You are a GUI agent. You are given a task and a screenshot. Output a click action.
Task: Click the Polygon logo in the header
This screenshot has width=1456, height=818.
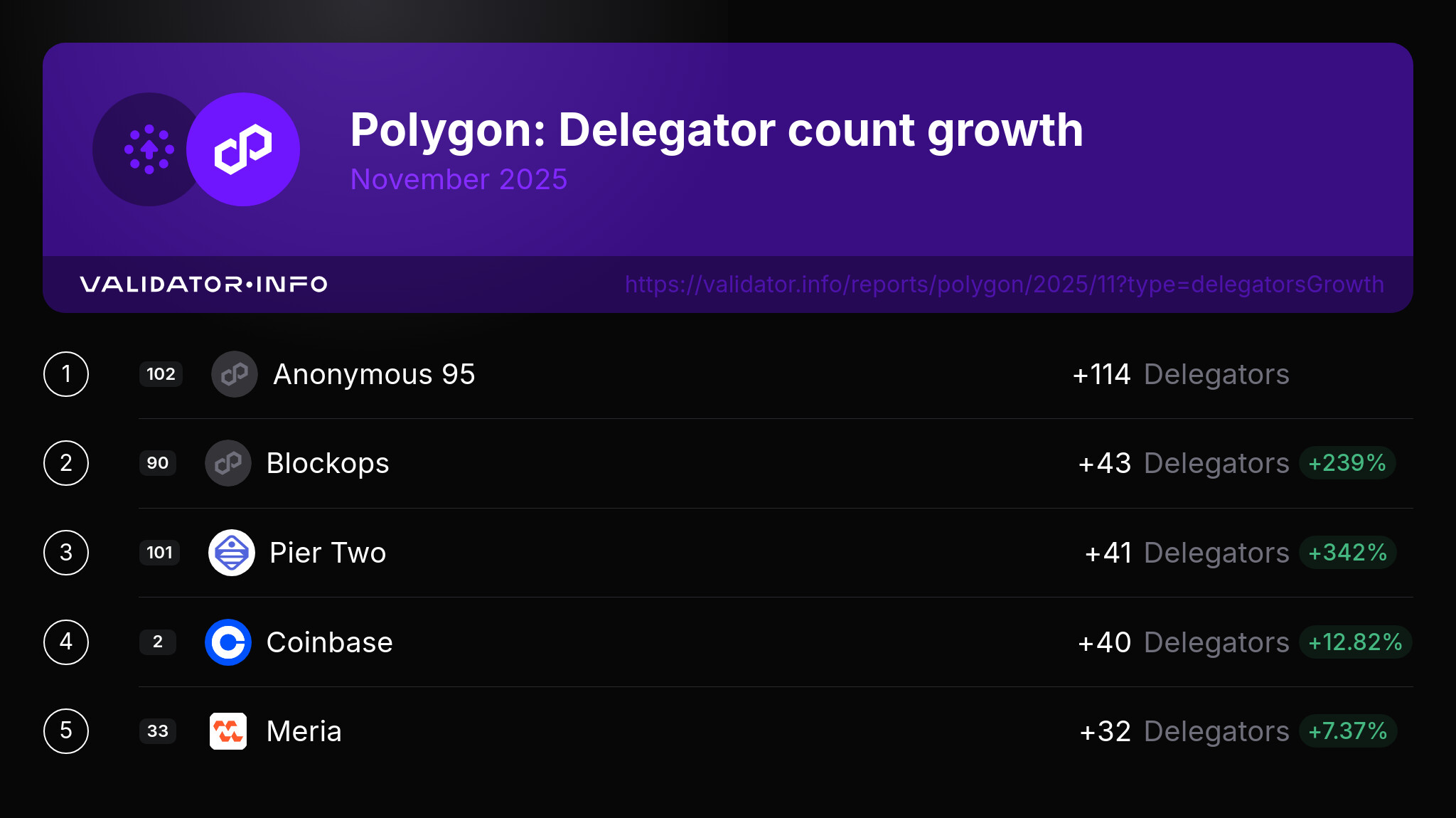point(243,149)
